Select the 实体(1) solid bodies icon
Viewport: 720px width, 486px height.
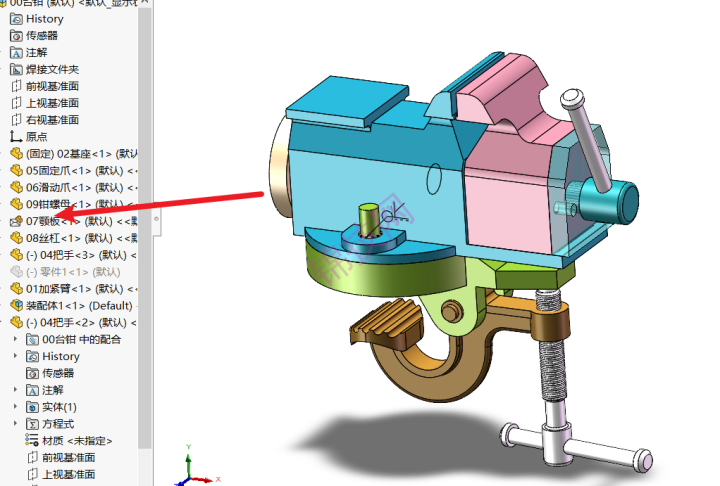pos(32,407)
